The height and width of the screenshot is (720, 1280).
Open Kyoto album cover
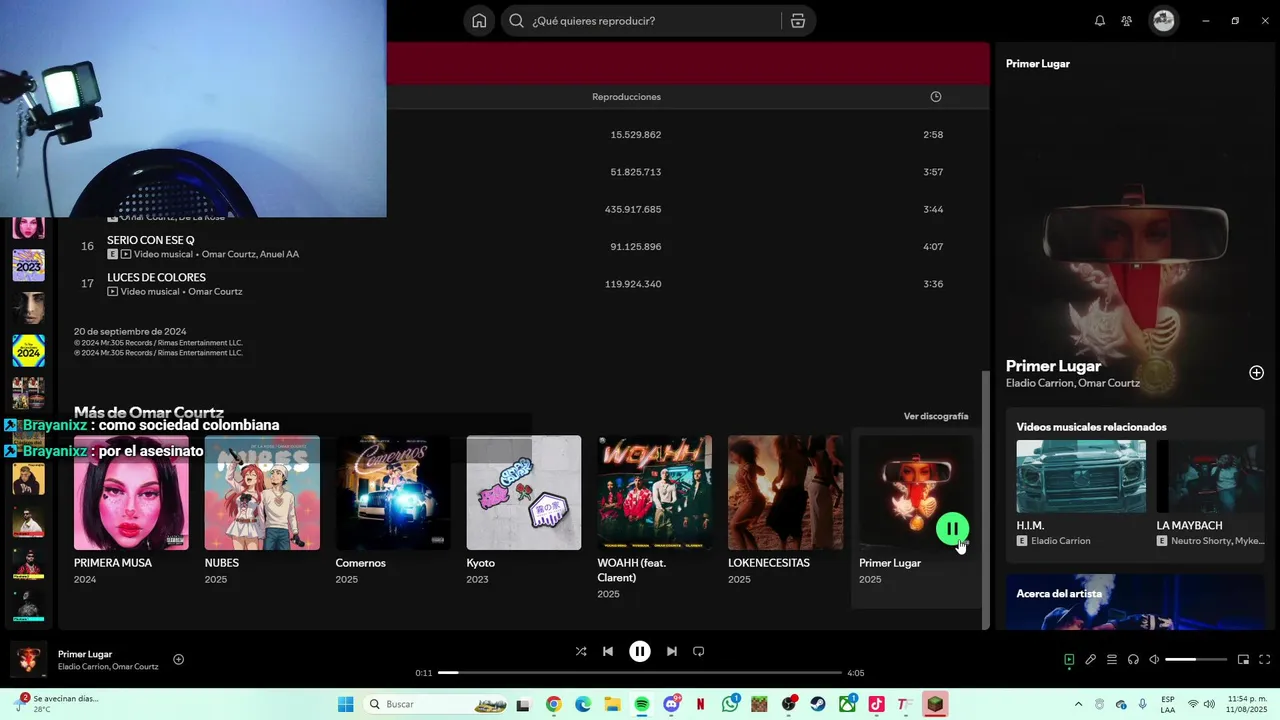[524, 492]
